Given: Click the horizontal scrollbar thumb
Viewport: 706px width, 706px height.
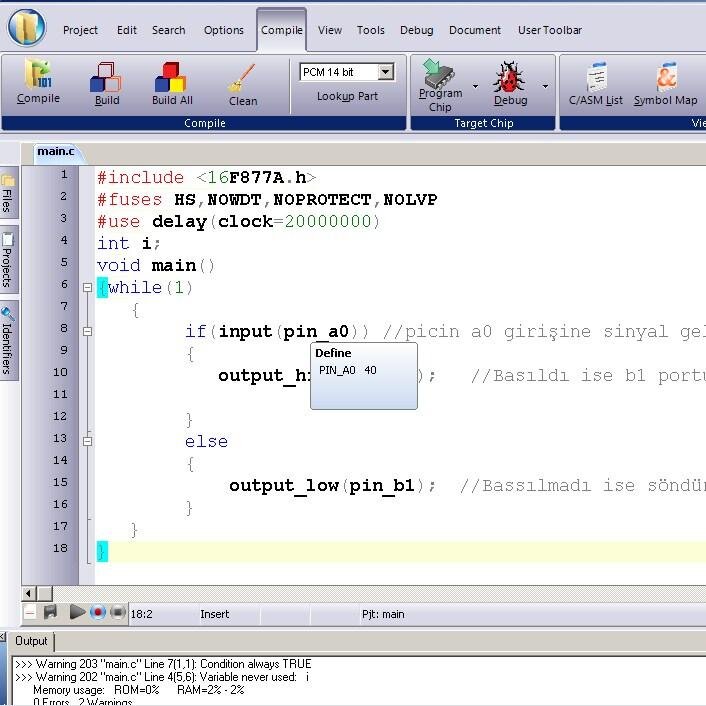Looking at the screenshot, I should click(45, 593).
